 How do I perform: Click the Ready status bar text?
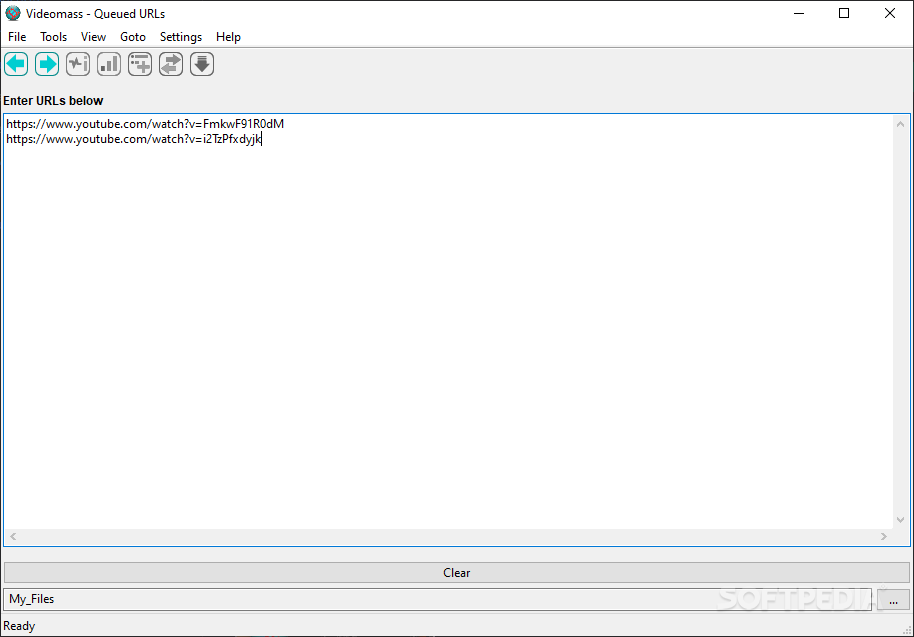19,626
